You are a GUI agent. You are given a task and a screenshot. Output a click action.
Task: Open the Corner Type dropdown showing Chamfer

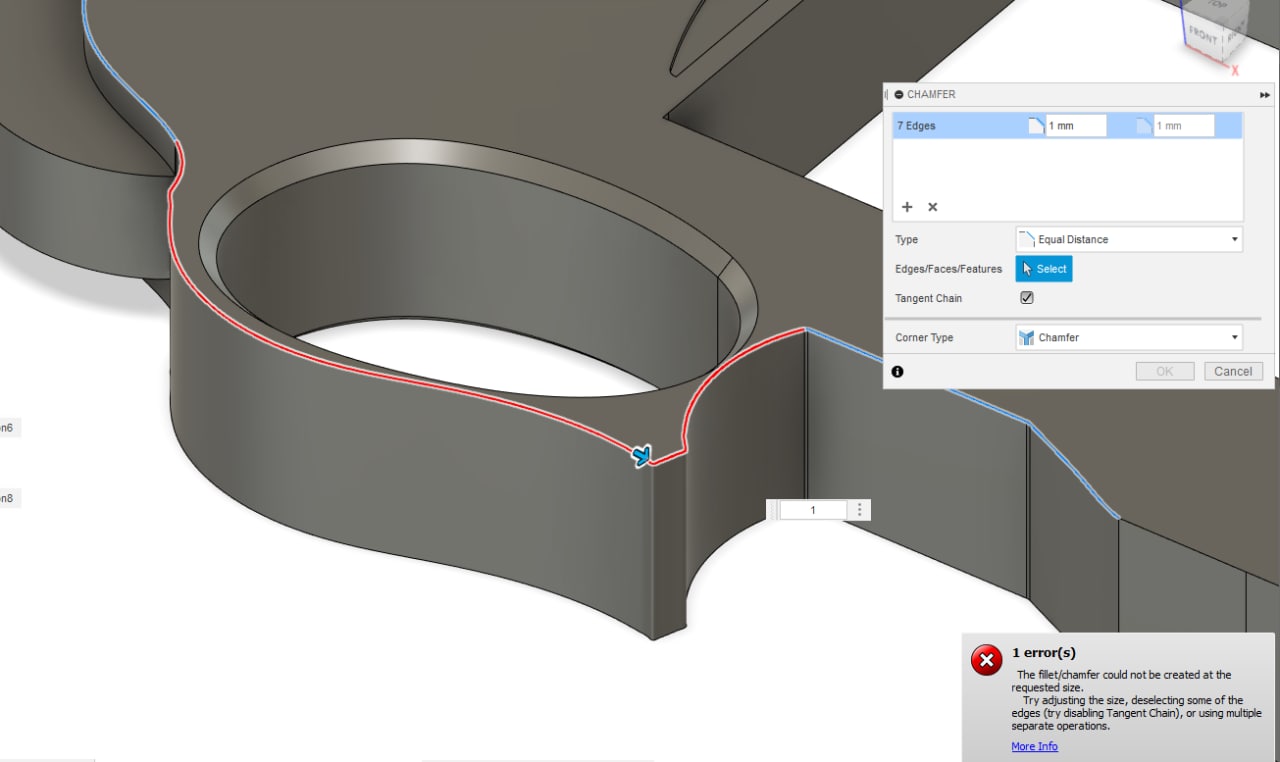pos(1129,338)
